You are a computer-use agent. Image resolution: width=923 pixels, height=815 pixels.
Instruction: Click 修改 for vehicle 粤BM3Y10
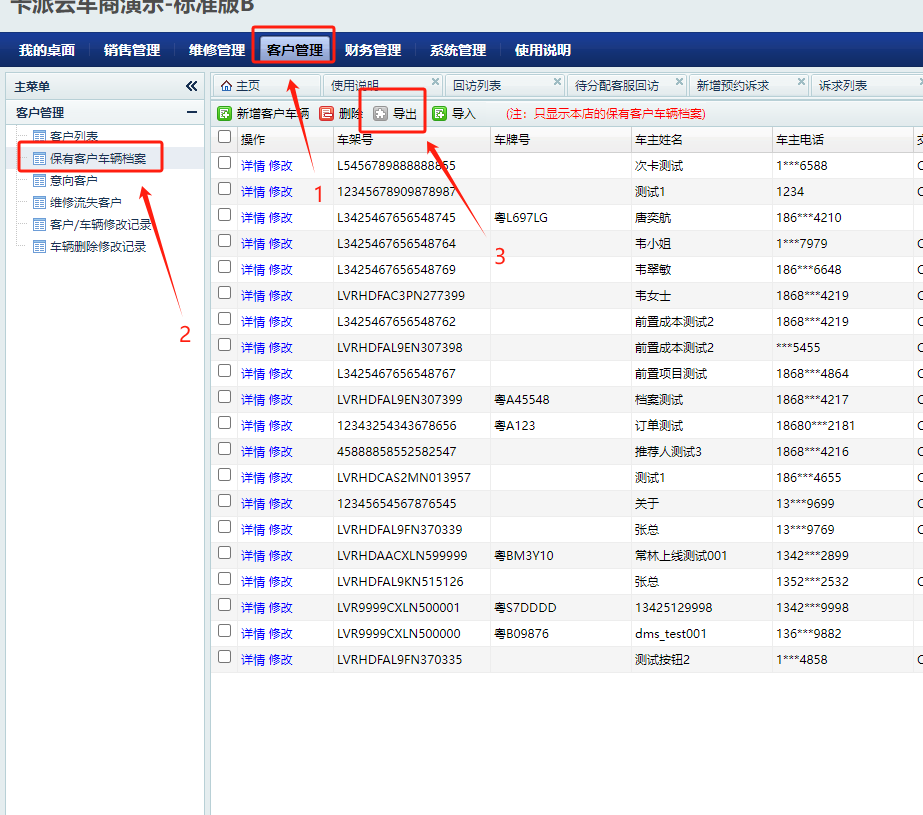[281, 556]
